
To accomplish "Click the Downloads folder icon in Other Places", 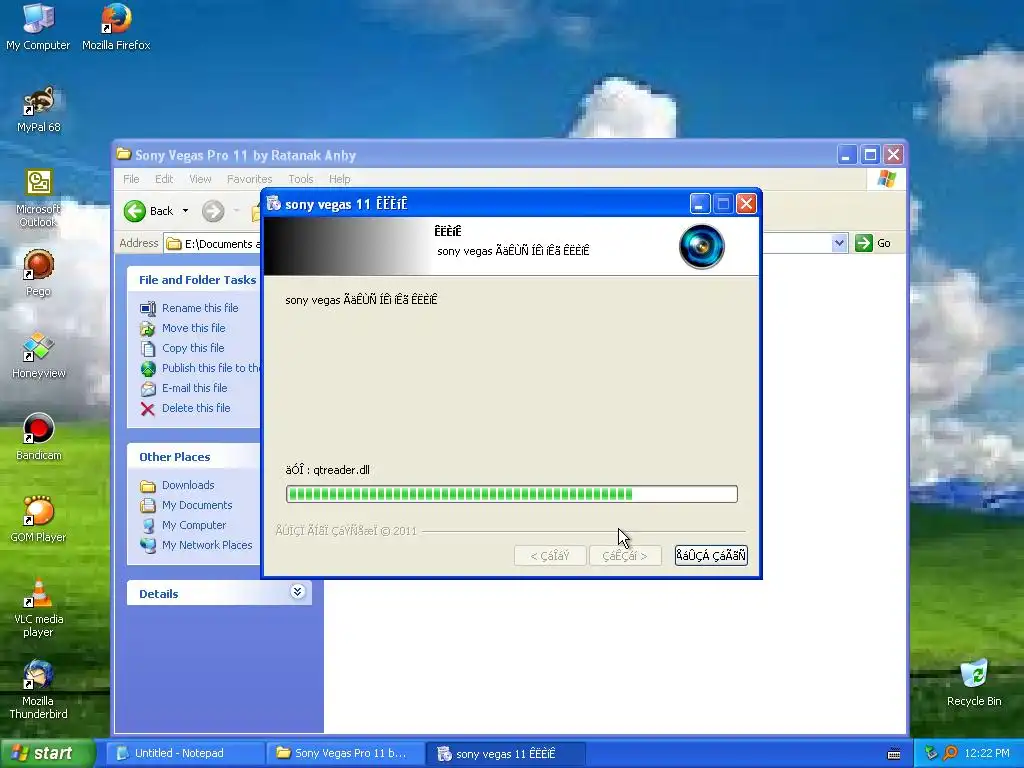I will [x=148, y=486].
